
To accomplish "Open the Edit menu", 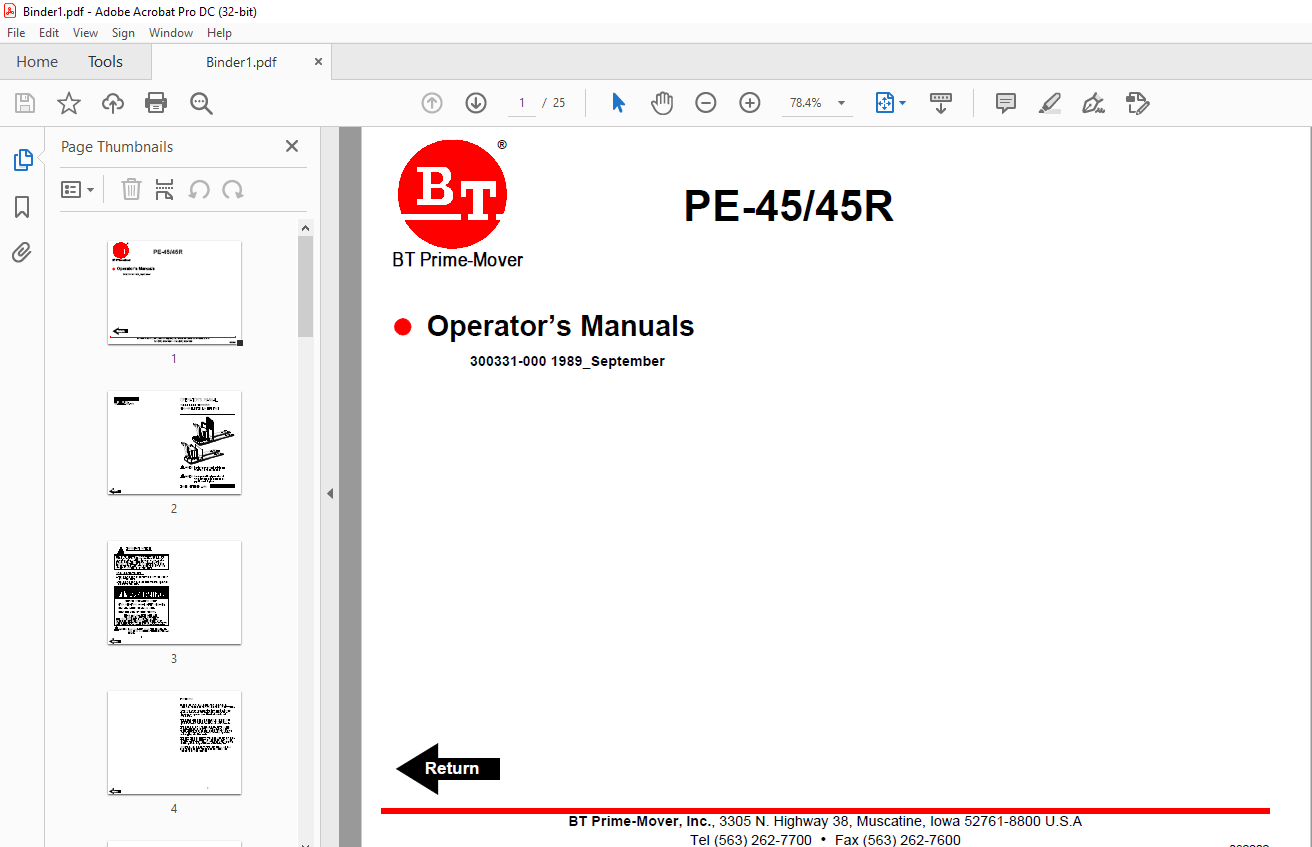I will 49,33.
